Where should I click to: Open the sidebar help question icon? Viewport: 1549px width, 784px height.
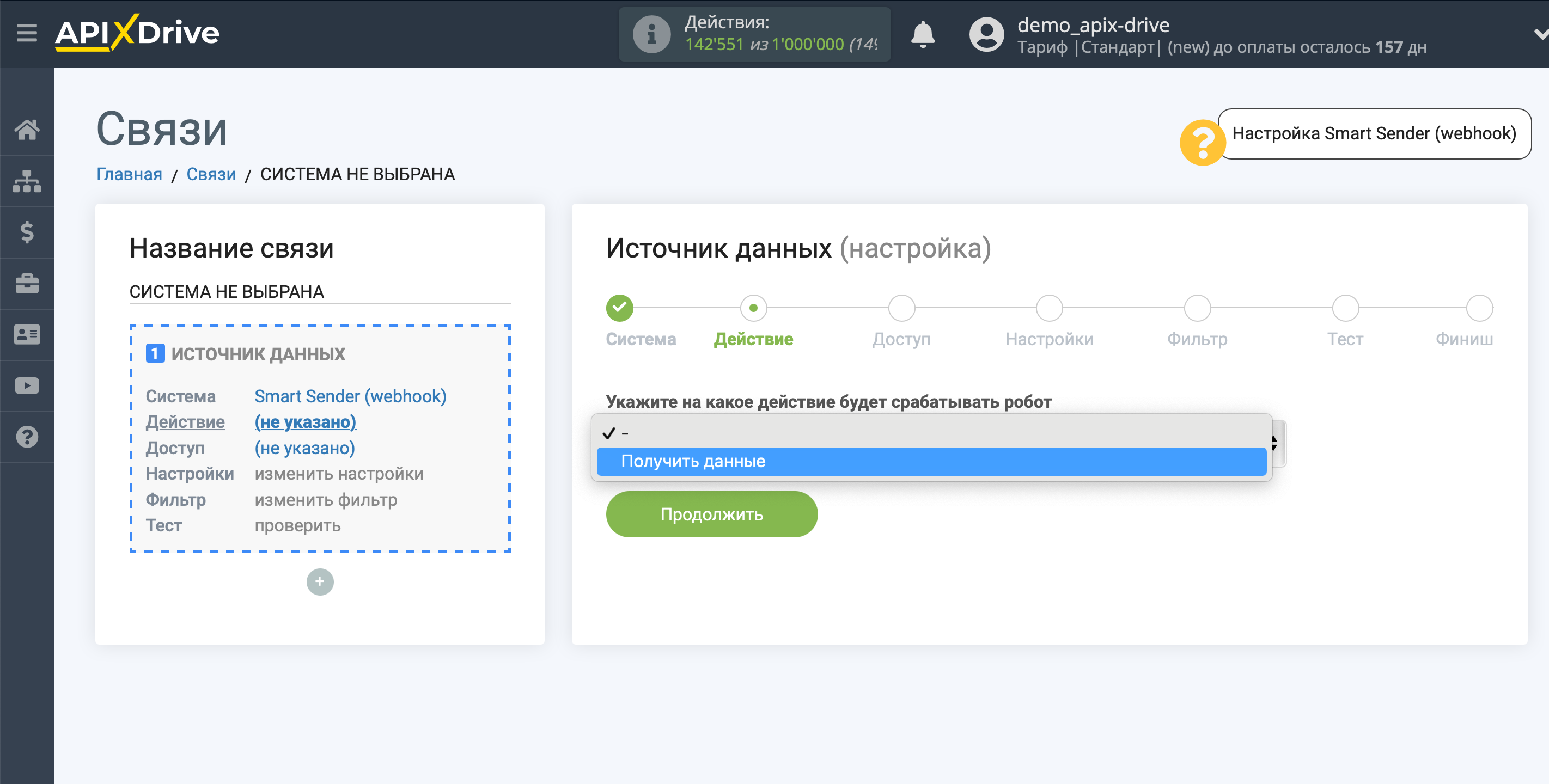tap(27, 437)
